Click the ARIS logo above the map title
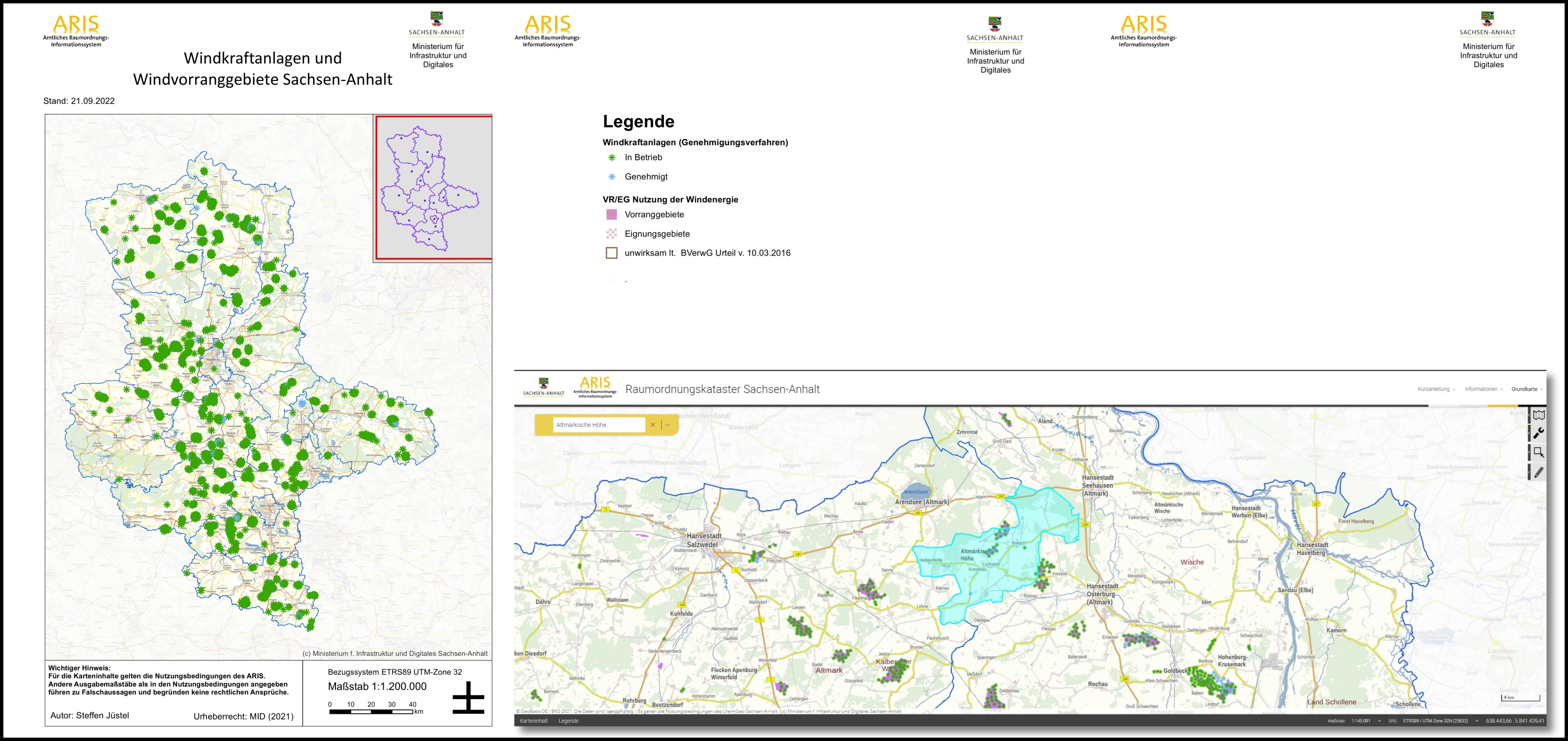The height and width of the screenshot is (741, 1568). click(x=76, y=30)
